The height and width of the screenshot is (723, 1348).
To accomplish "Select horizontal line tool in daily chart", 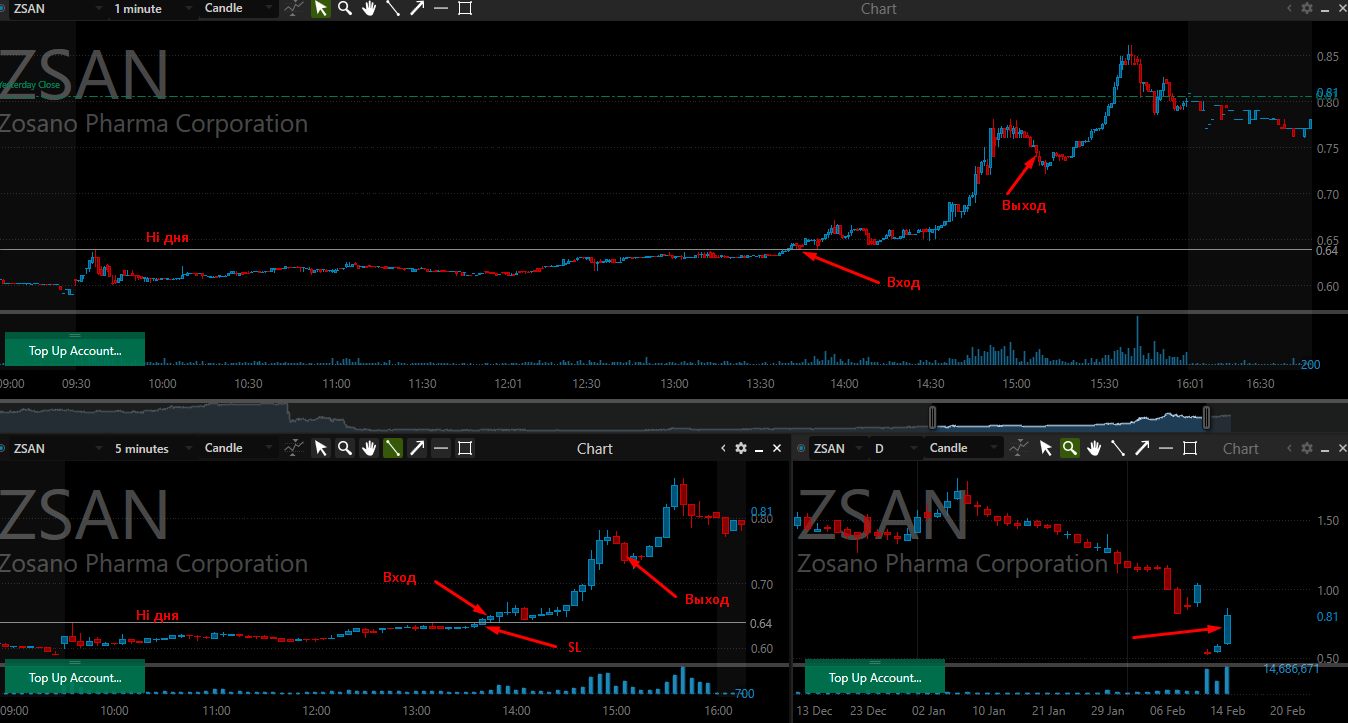I will pyautogui.click(x=1166, y=448).
